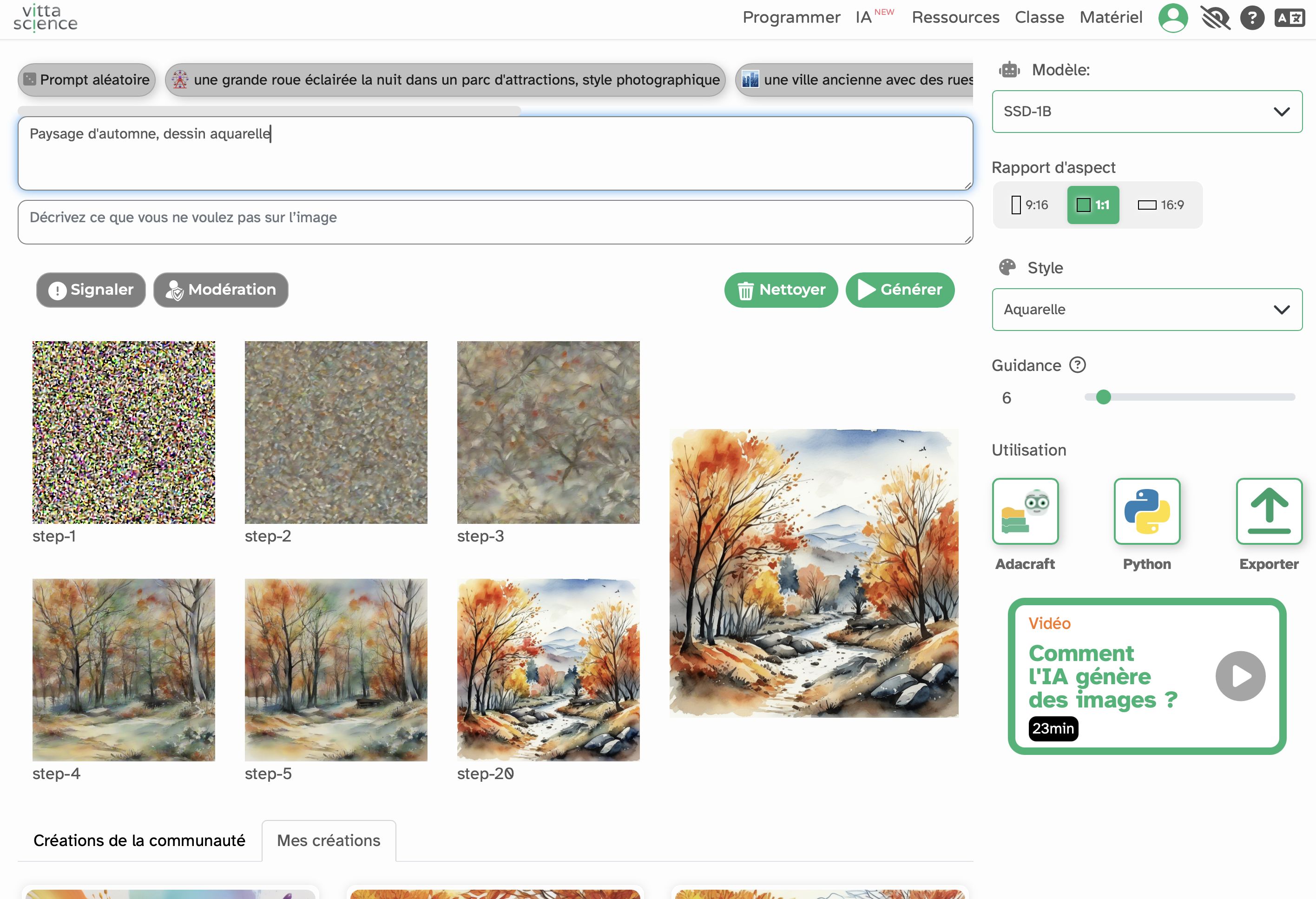Open the Ressources menu
Image resolution: width=1316 pixels, height=899 pixels.
pos(955,18)
